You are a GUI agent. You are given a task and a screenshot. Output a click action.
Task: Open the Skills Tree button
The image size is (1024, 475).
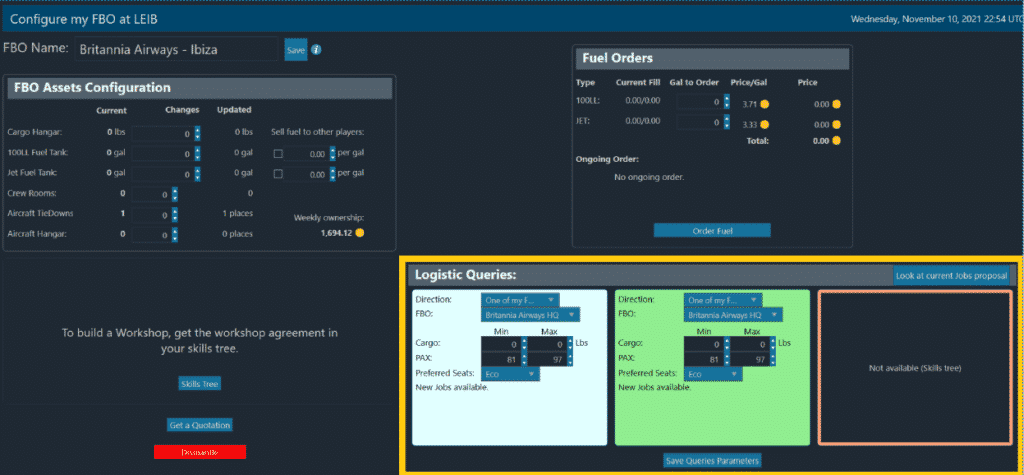click(200, 384)
